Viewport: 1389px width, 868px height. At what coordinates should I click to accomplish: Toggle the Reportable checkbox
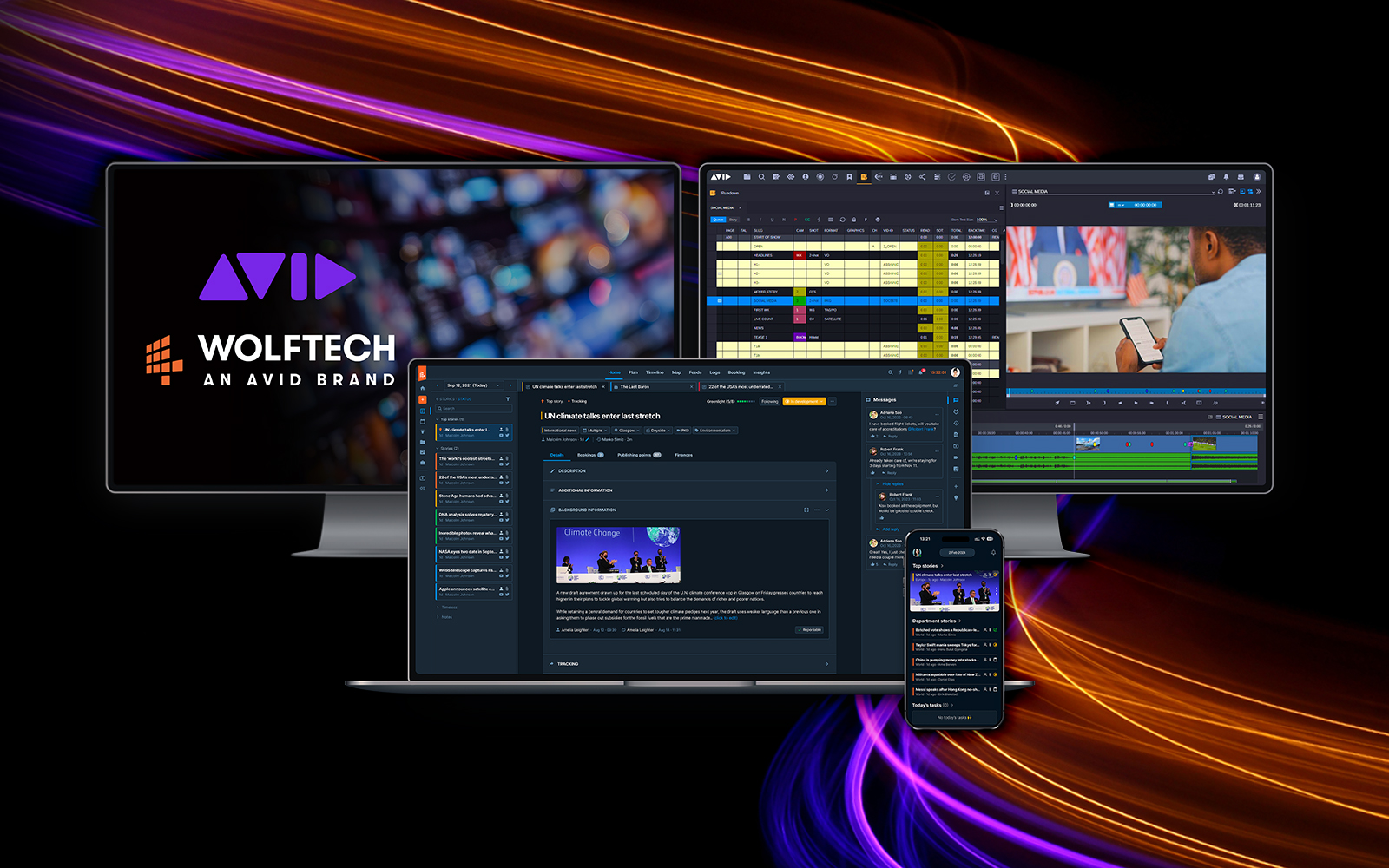click(809, 629)
